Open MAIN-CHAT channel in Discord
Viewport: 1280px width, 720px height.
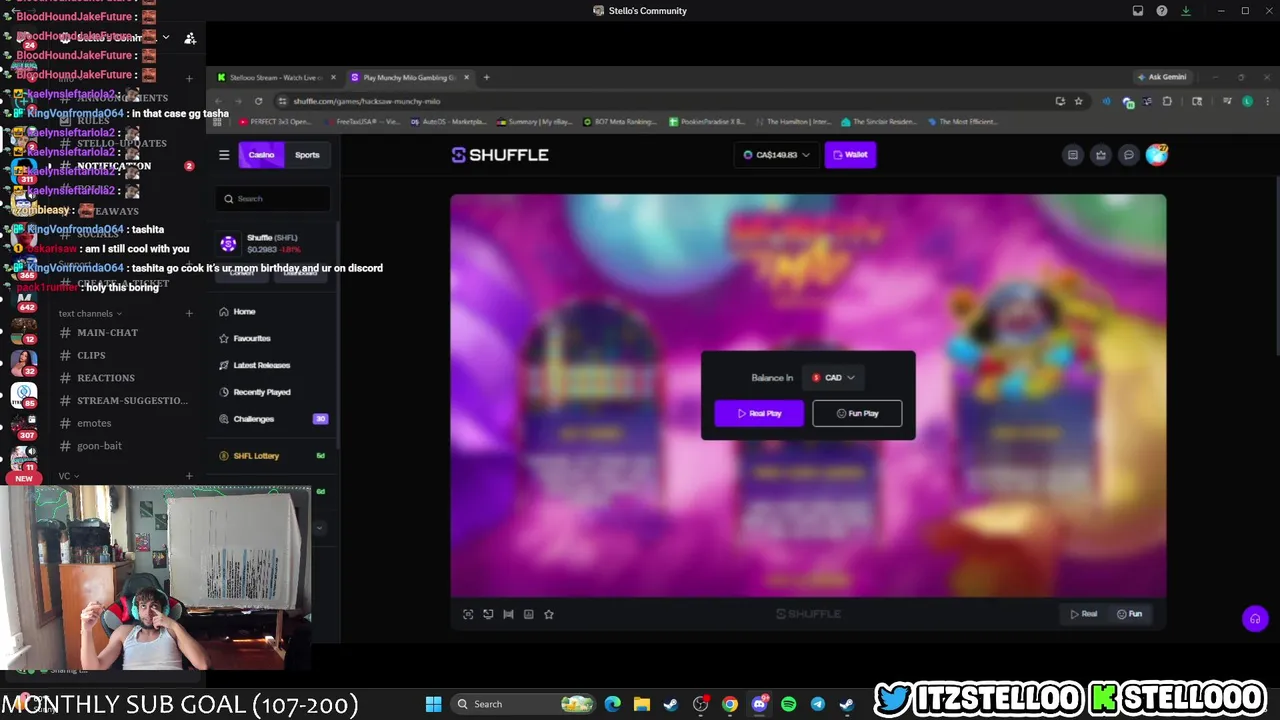pyautogui.click(x=107, y=332)
